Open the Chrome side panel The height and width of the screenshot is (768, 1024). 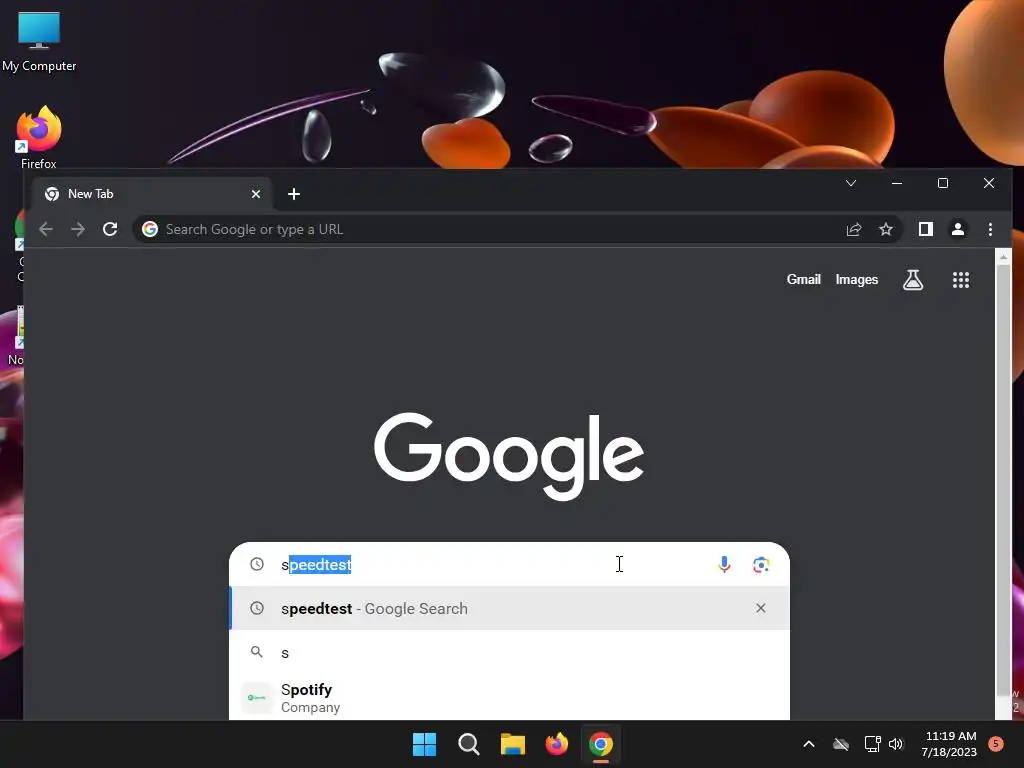coord(925,229)
